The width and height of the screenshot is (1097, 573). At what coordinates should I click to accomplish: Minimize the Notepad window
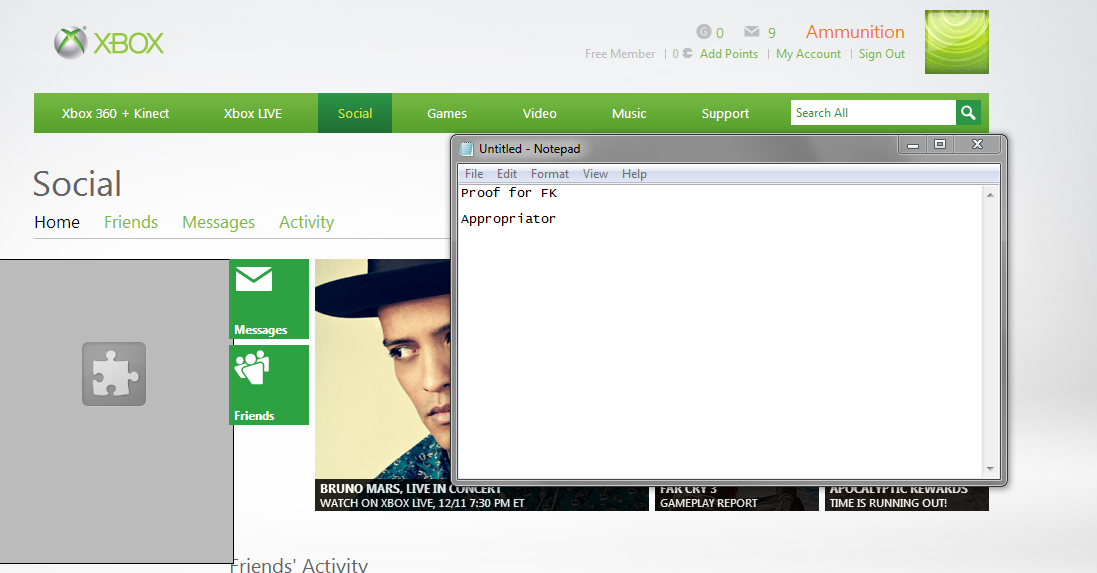pyautogui.click(x=912, y=145)
